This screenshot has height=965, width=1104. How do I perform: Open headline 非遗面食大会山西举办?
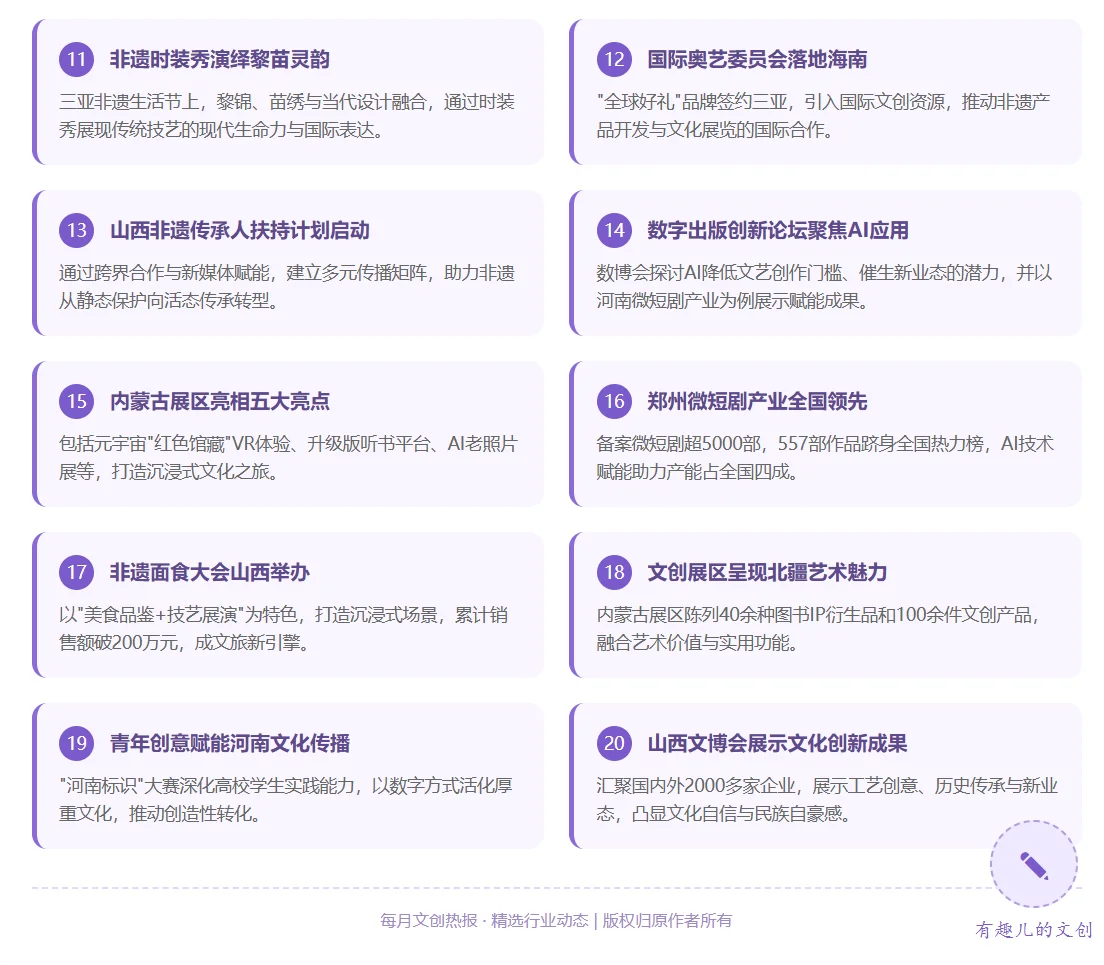(x=210, y=572)
